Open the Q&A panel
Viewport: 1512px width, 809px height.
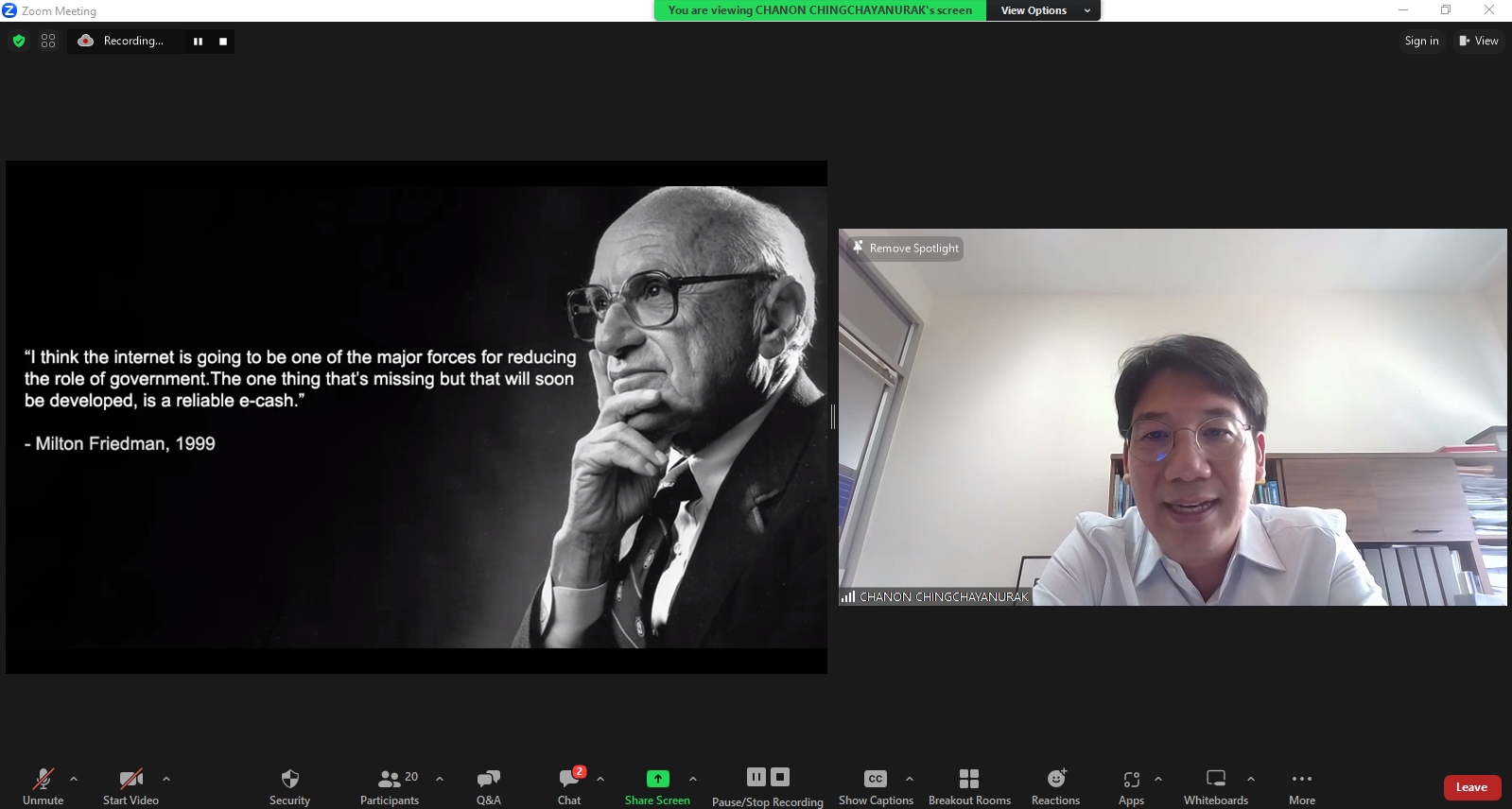point(489,786)
